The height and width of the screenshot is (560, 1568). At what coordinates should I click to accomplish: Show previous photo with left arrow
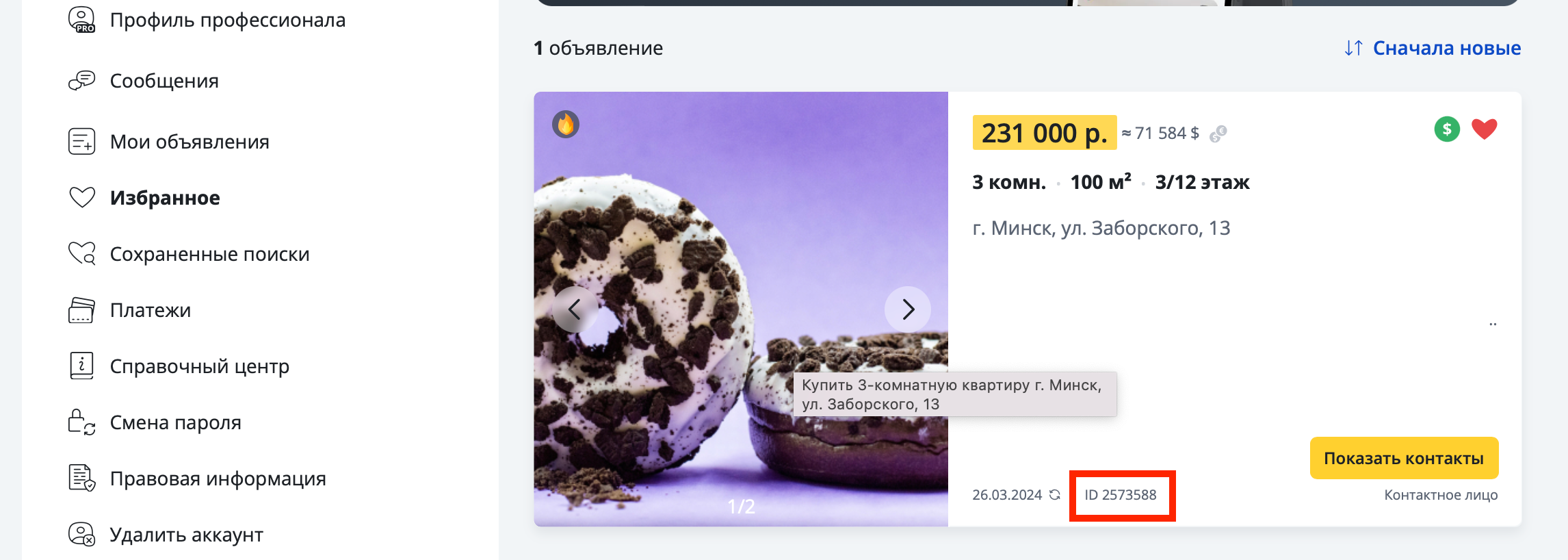[575, 309]
